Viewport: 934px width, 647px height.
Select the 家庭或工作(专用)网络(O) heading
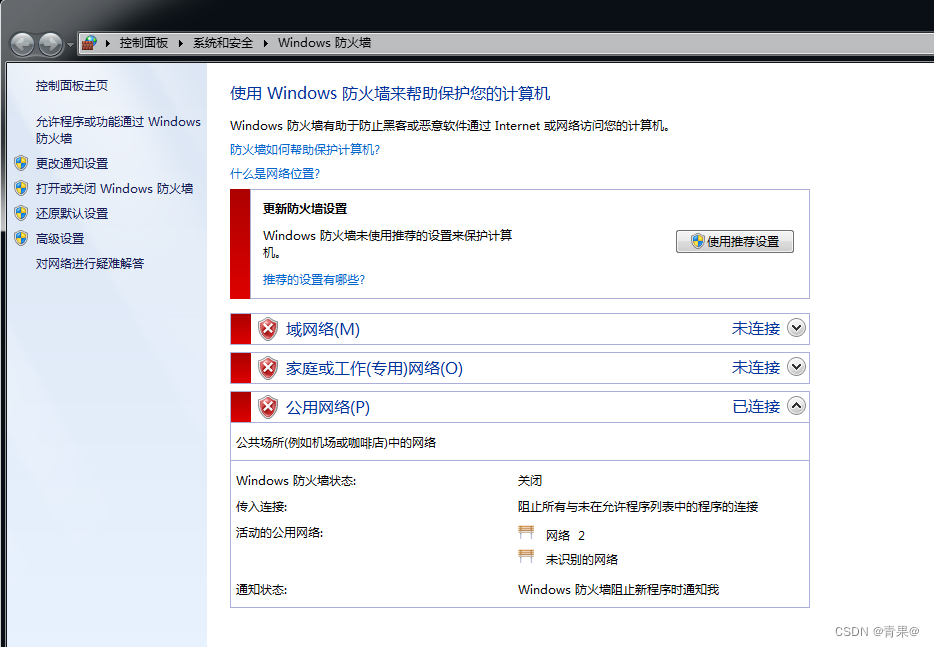click(374, 368)
